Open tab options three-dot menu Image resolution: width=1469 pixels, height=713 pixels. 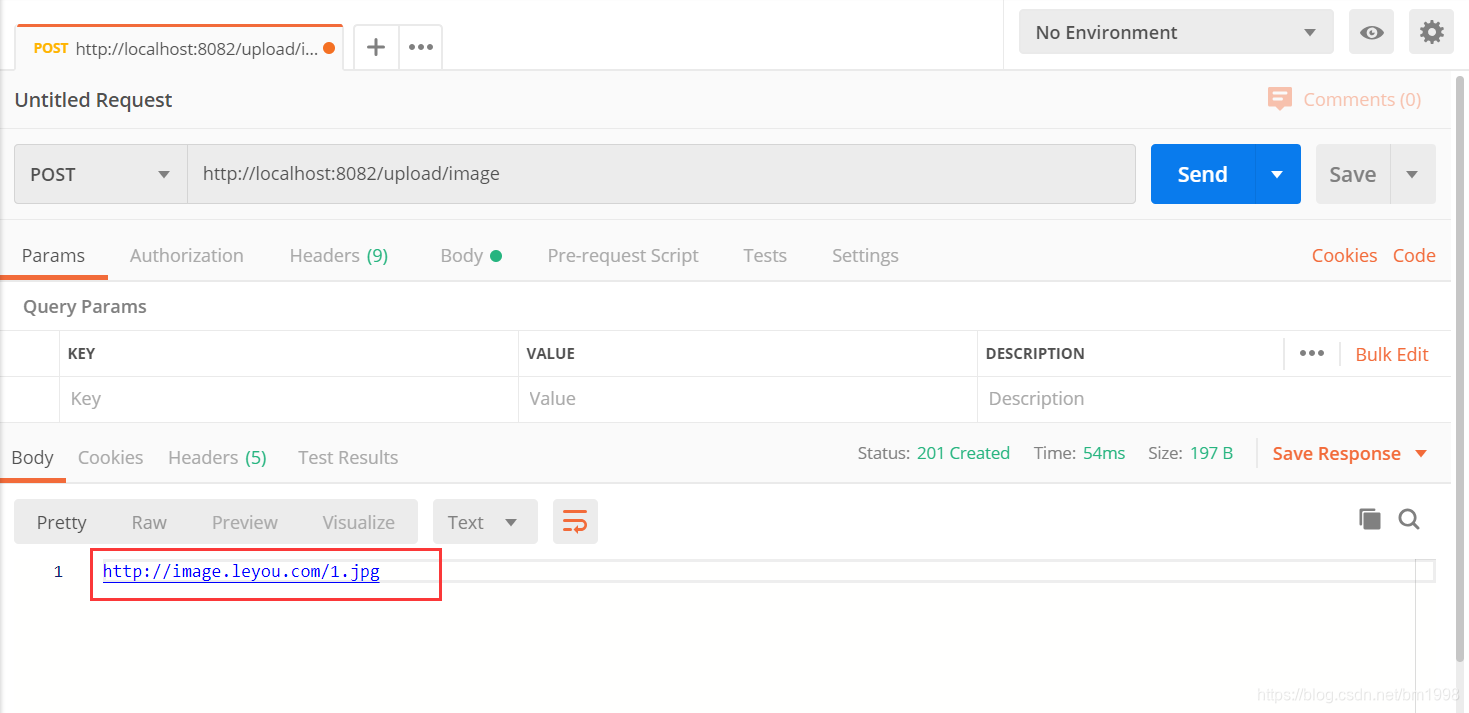421,47
